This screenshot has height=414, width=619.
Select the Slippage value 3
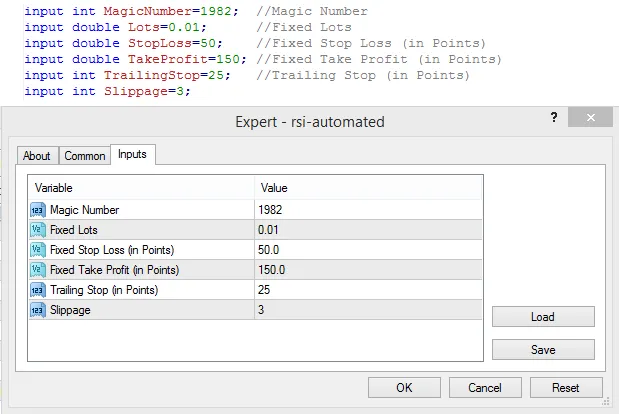368,310
